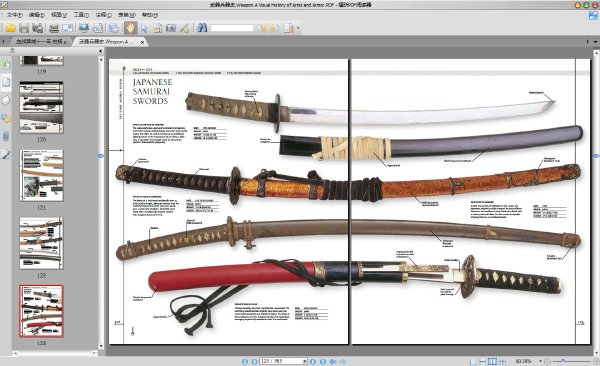
Task: Switch to facing pages layout
Action: tap(492, 361)
